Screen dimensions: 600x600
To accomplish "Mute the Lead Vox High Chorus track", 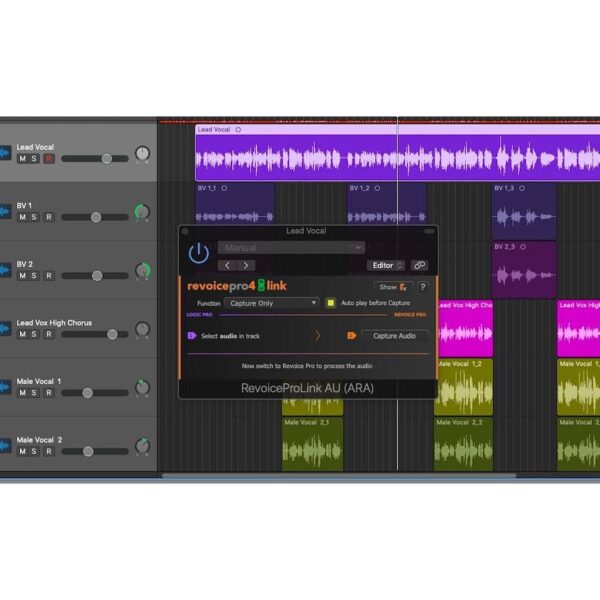I will click(x=23, y=334).
